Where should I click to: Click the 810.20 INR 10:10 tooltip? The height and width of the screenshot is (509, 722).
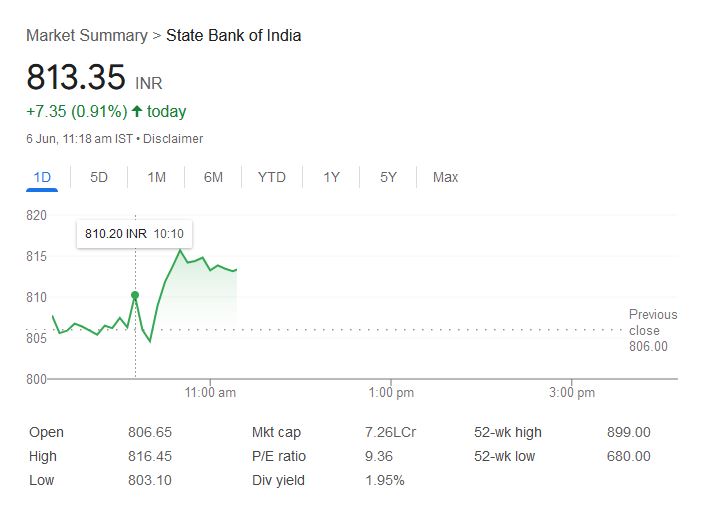(x=135, y=233)
